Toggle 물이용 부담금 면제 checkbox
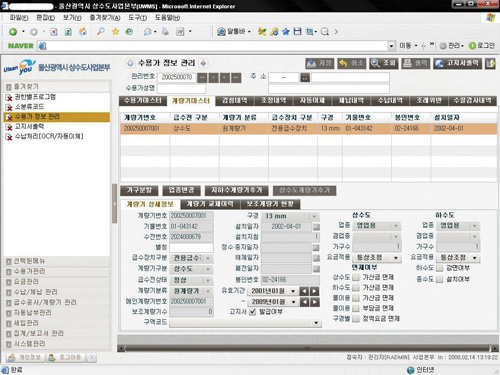The height and width of the screenshot is (375, 500). 356,308
